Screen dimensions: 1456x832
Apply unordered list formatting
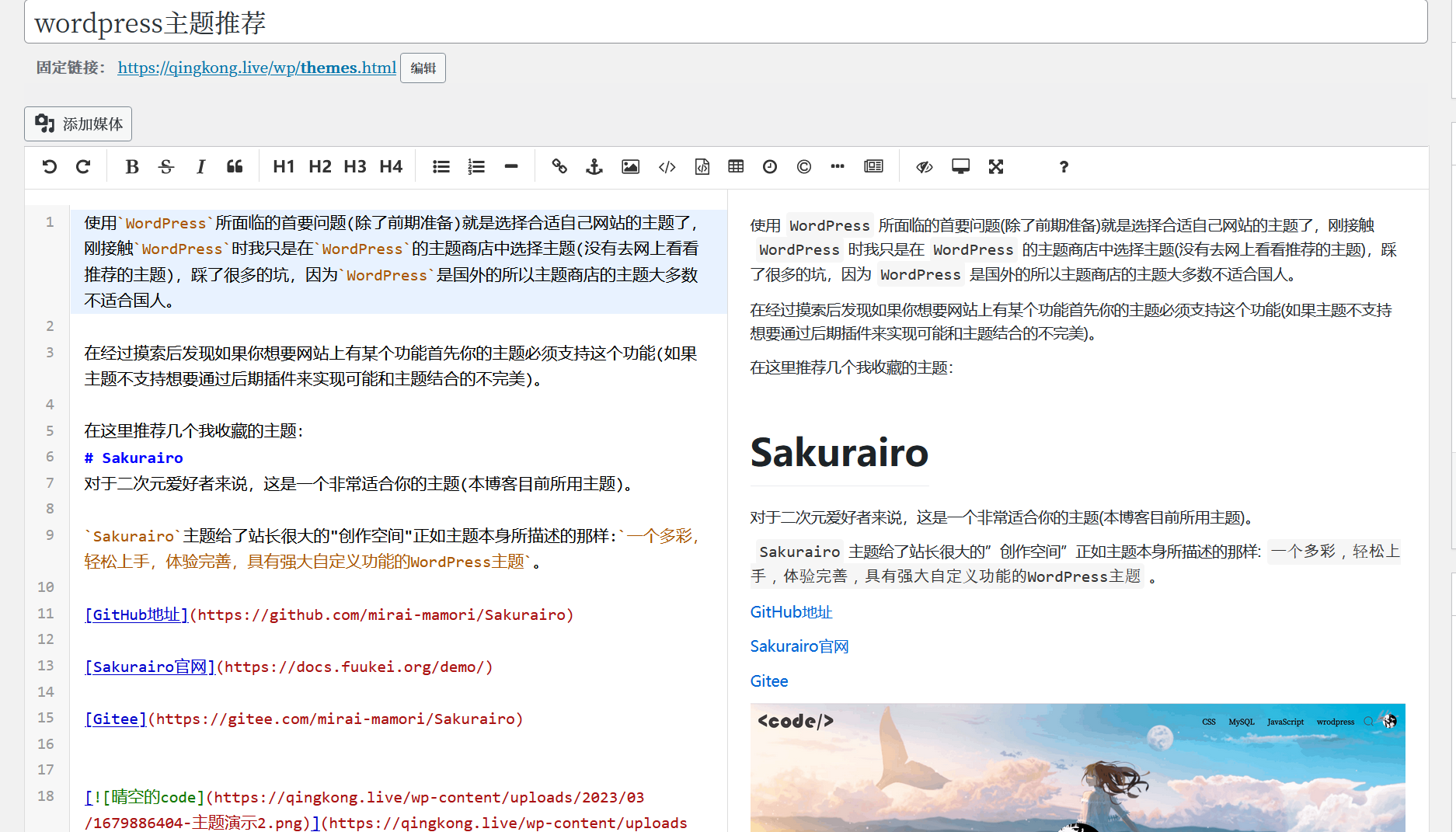(441, 166)
